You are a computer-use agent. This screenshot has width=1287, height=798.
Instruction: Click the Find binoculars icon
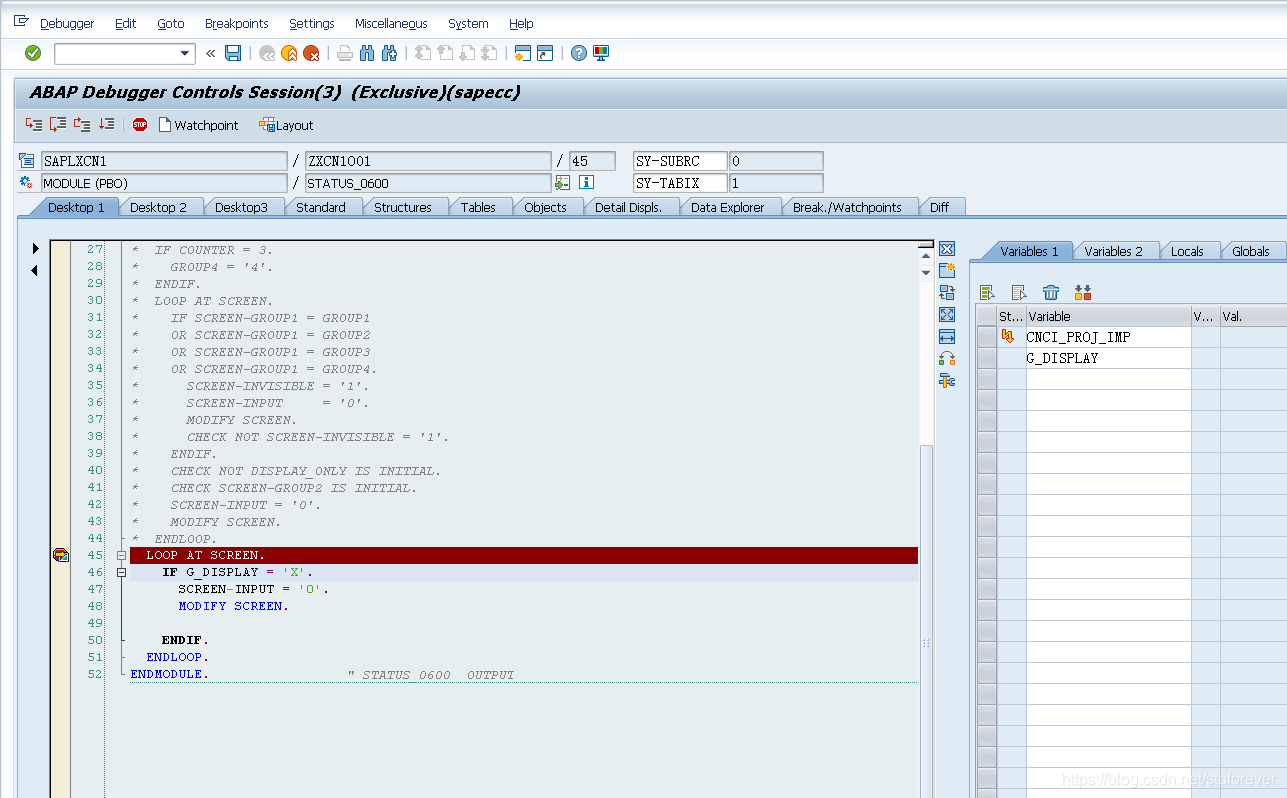367,53
